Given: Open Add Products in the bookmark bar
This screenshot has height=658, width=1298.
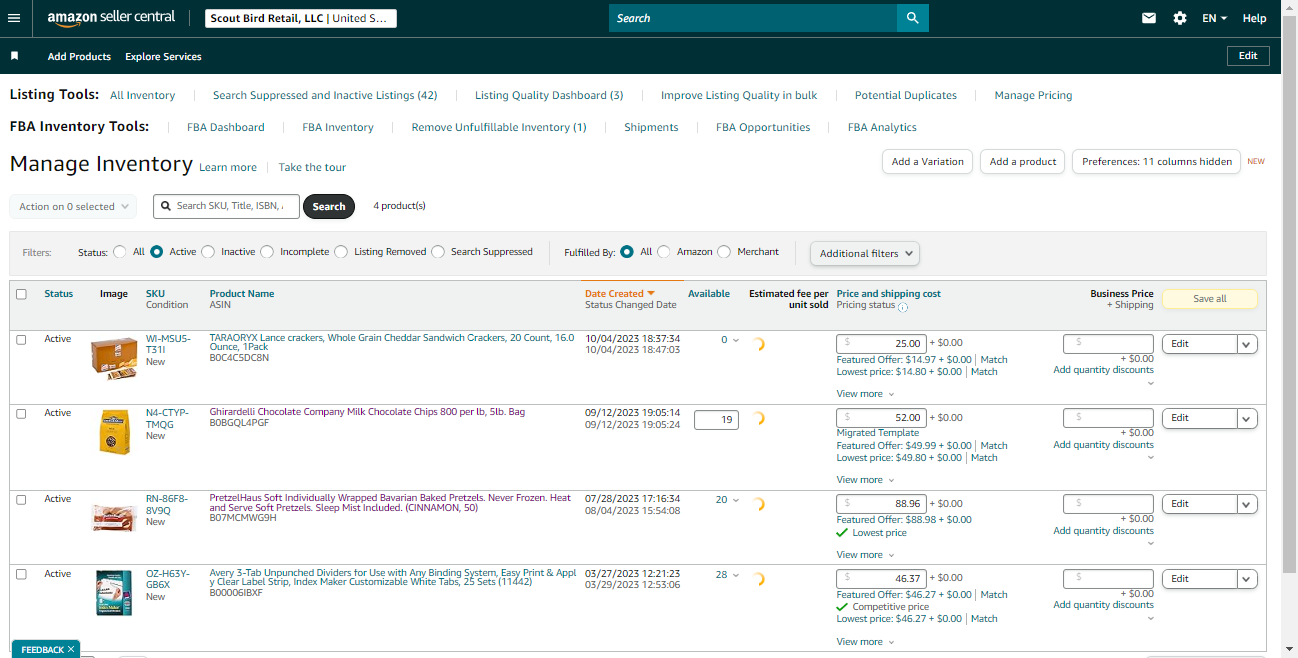Looking at the screenshot, I should 79,56.
